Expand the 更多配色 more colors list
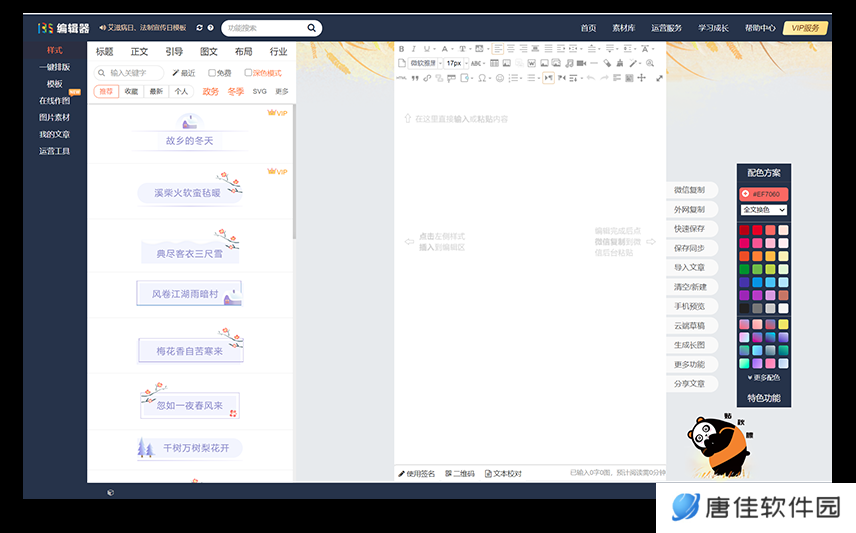The height and width of the screenshot is (533, 856). click(x=764, y=377)
